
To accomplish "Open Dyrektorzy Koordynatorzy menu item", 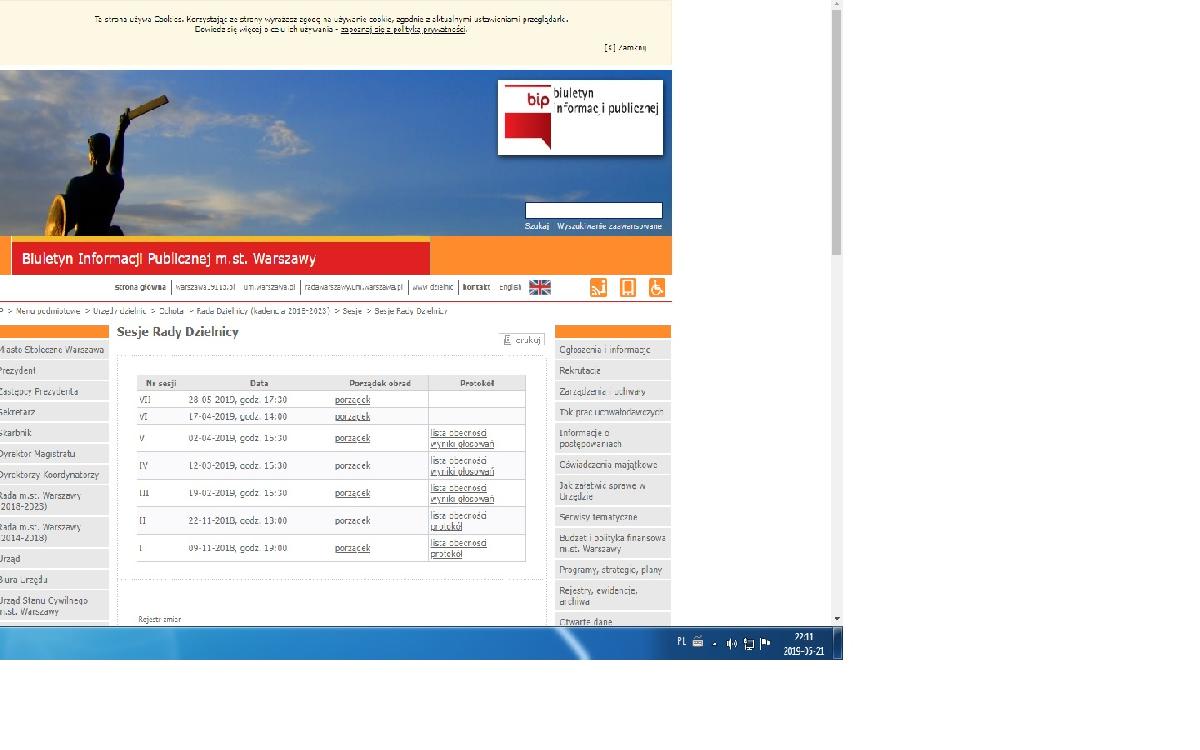I will 54,475.
